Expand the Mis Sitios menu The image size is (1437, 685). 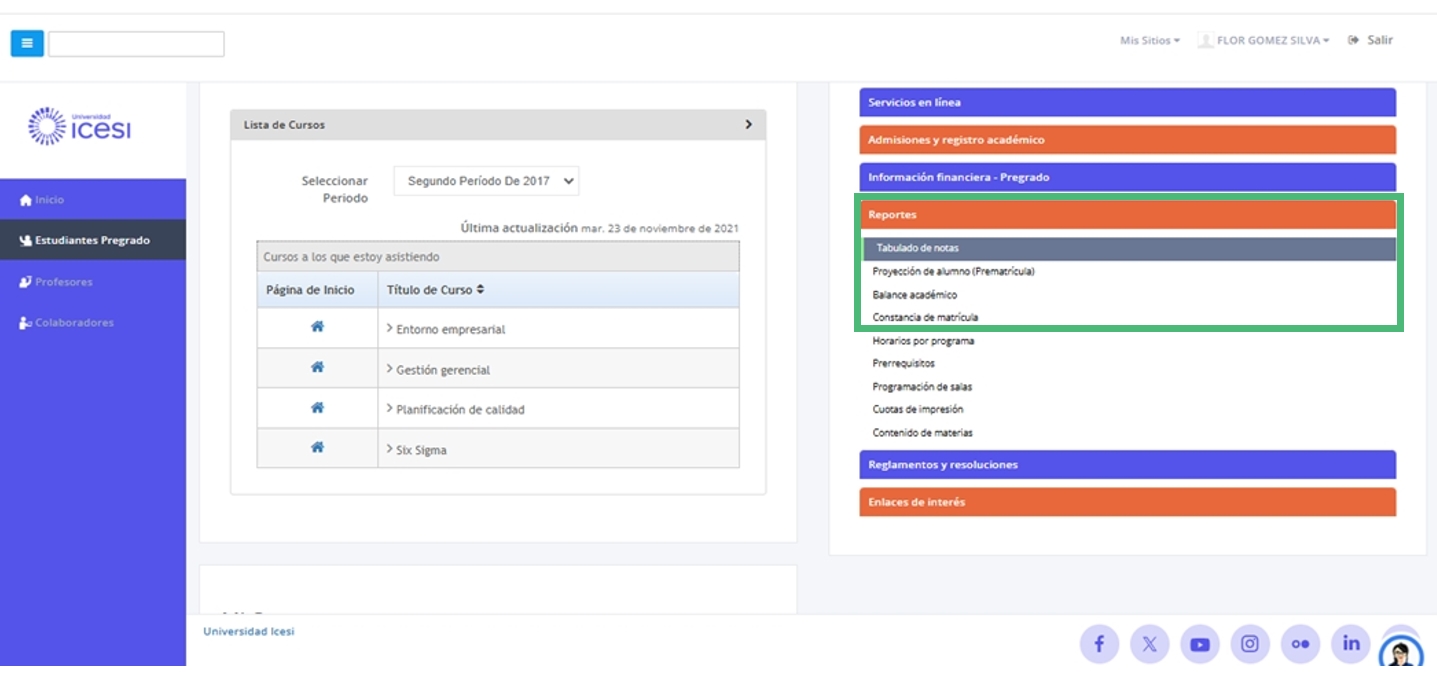click(1149, 41)
